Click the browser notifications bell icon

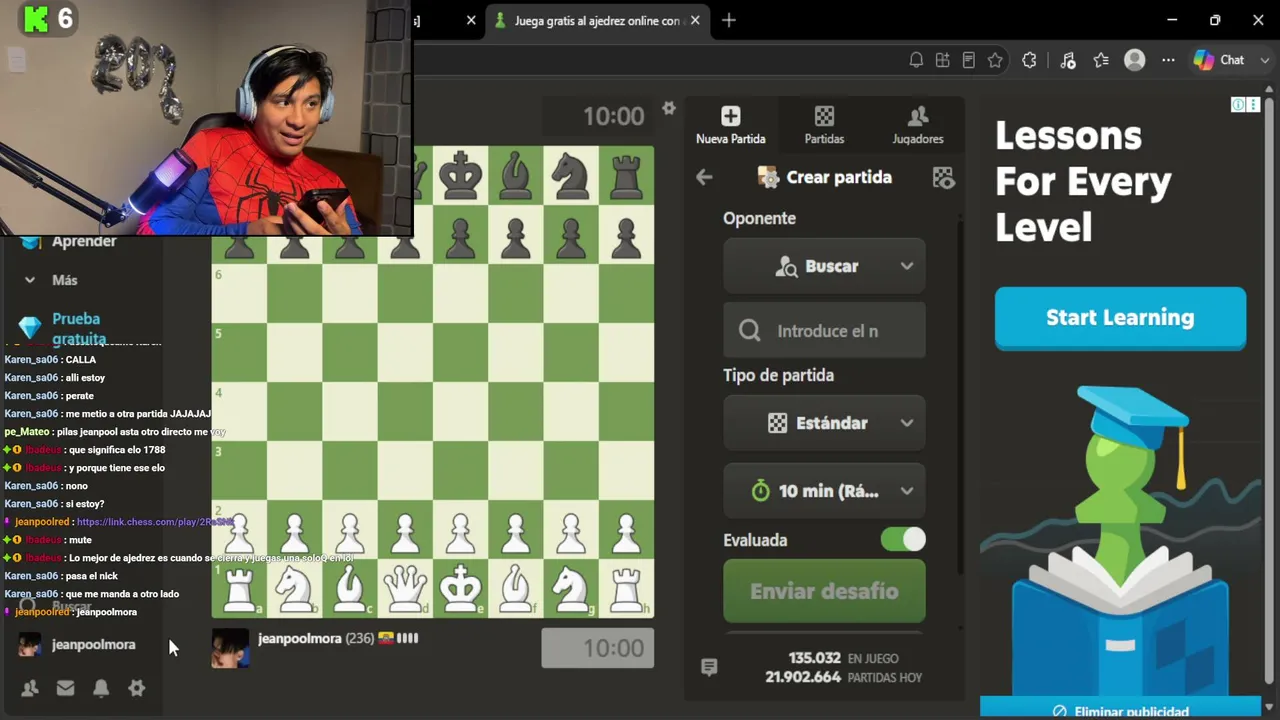click(916, 60)
